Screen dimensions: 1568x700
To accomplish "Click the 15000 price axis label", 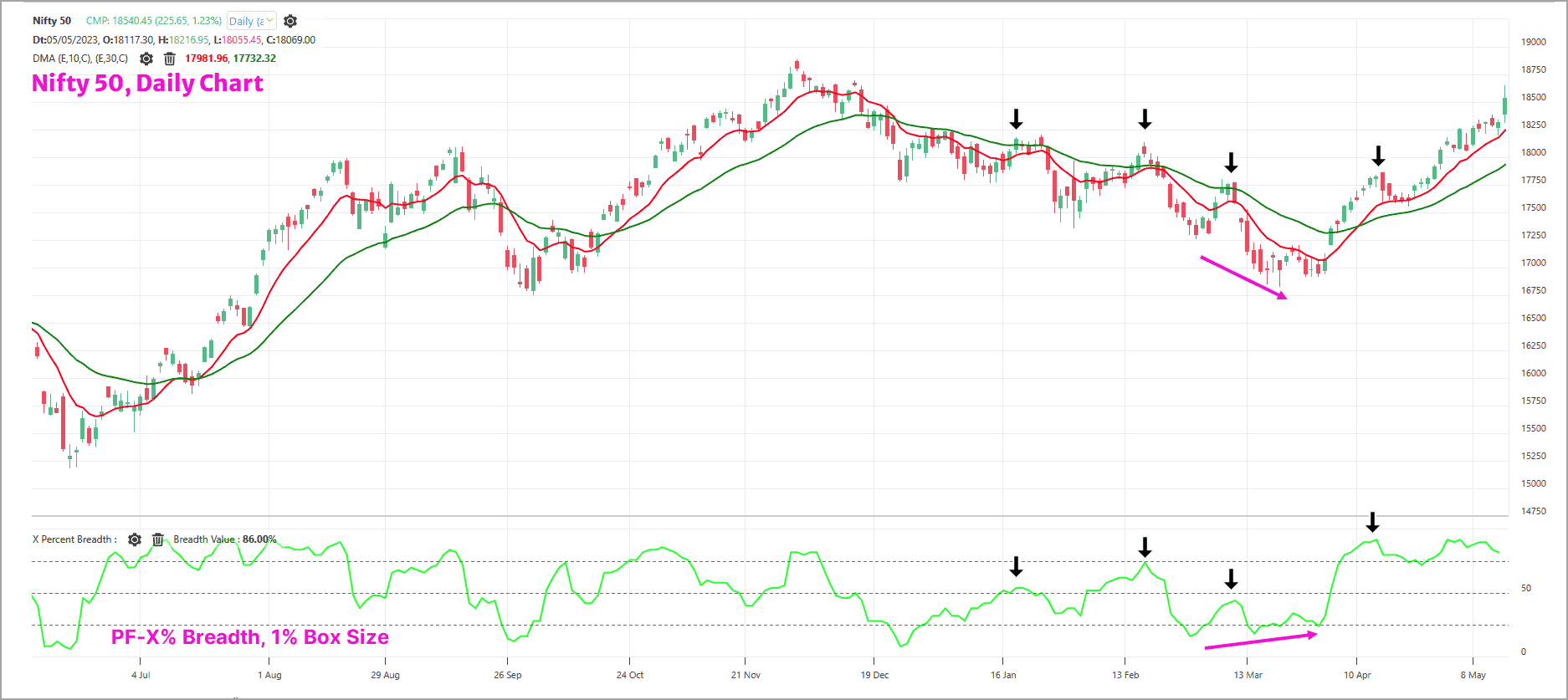I will click(1534, 483).
